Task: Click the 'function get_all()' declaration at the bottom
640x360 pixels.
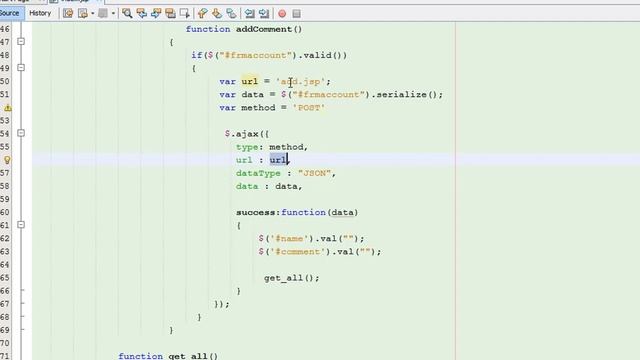Action: click(168, 356)
